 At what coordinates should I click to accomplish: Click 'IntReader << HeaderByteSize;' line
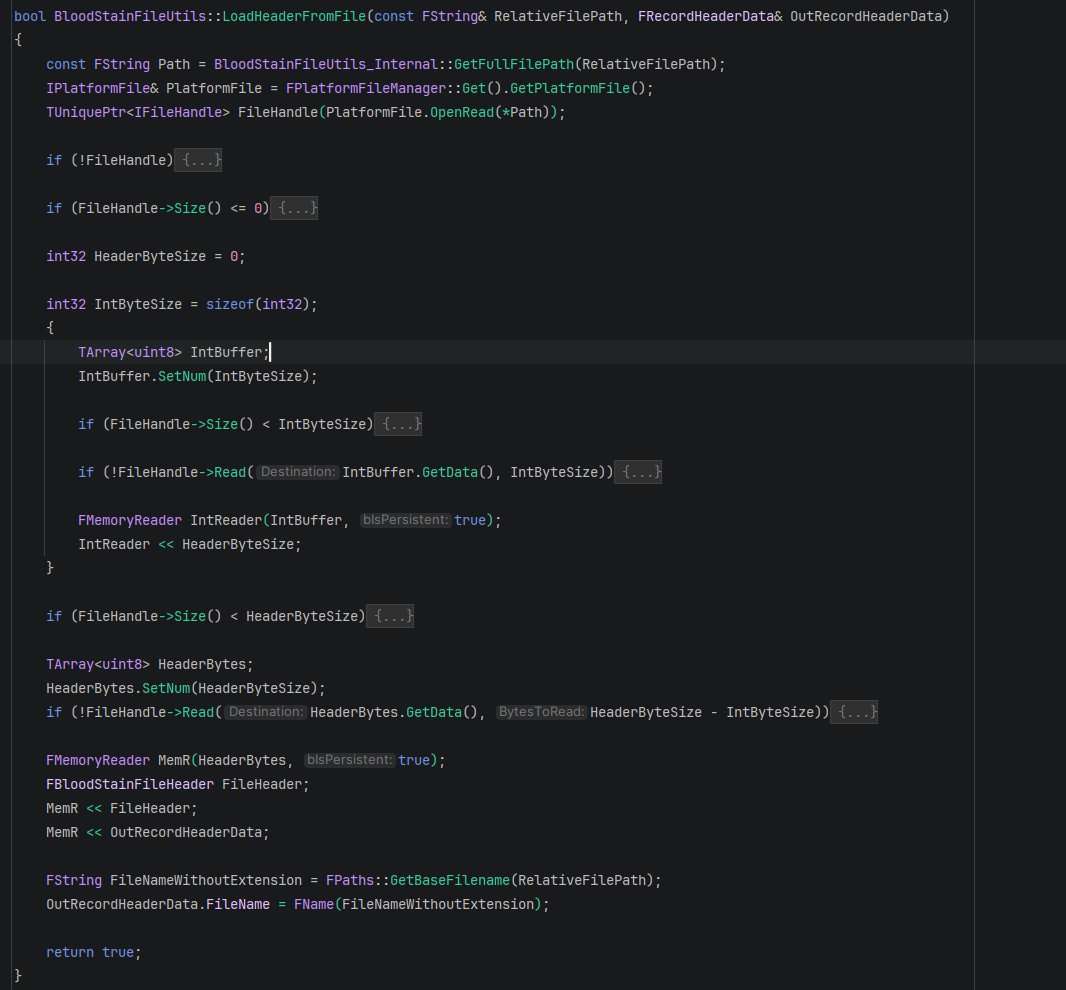click(190, 544)
